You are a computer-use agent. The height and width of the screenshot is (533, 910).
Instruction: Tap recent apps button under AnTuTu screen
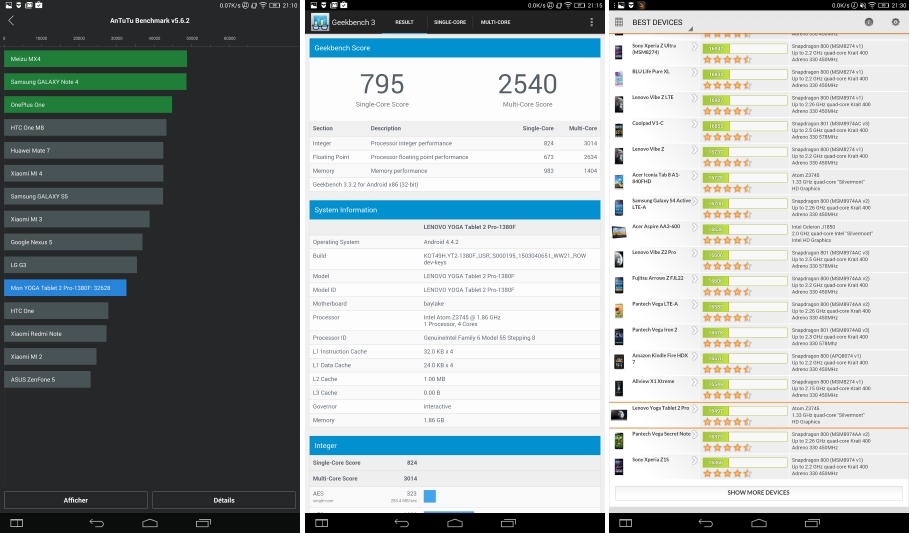pyautogui.click(x=203, y=523)
